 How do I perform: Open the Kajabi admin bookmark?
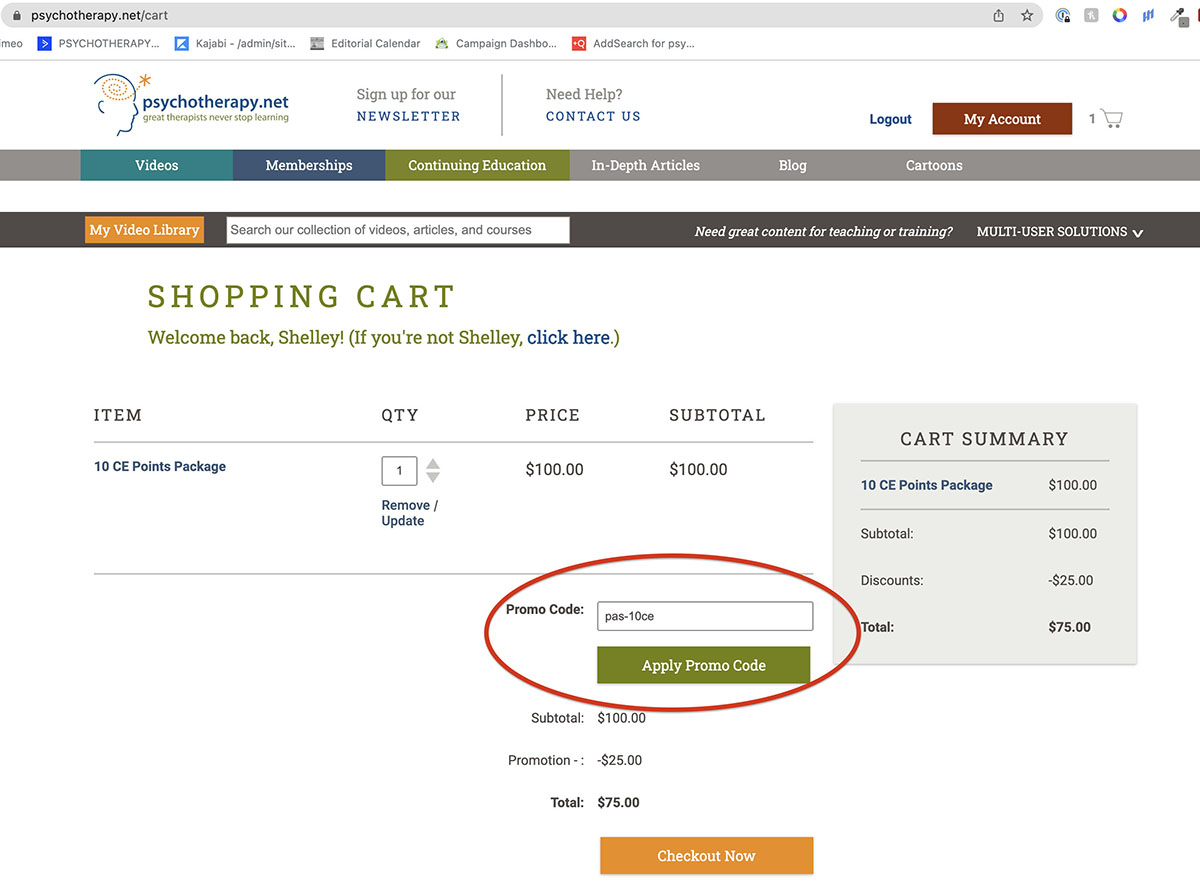(235, 43)
